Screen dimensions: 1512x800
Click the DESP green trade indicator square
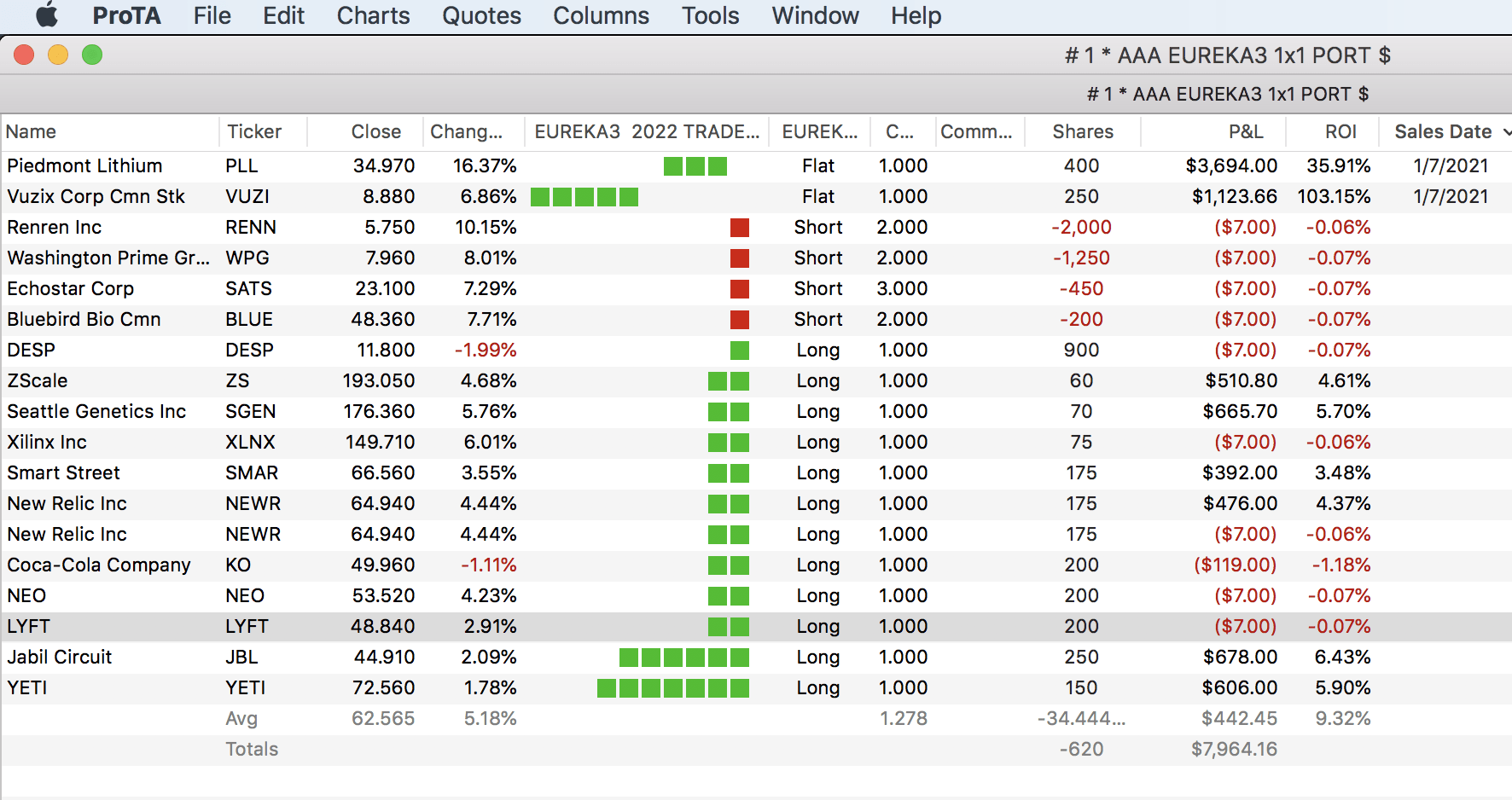tap(740, 351)
